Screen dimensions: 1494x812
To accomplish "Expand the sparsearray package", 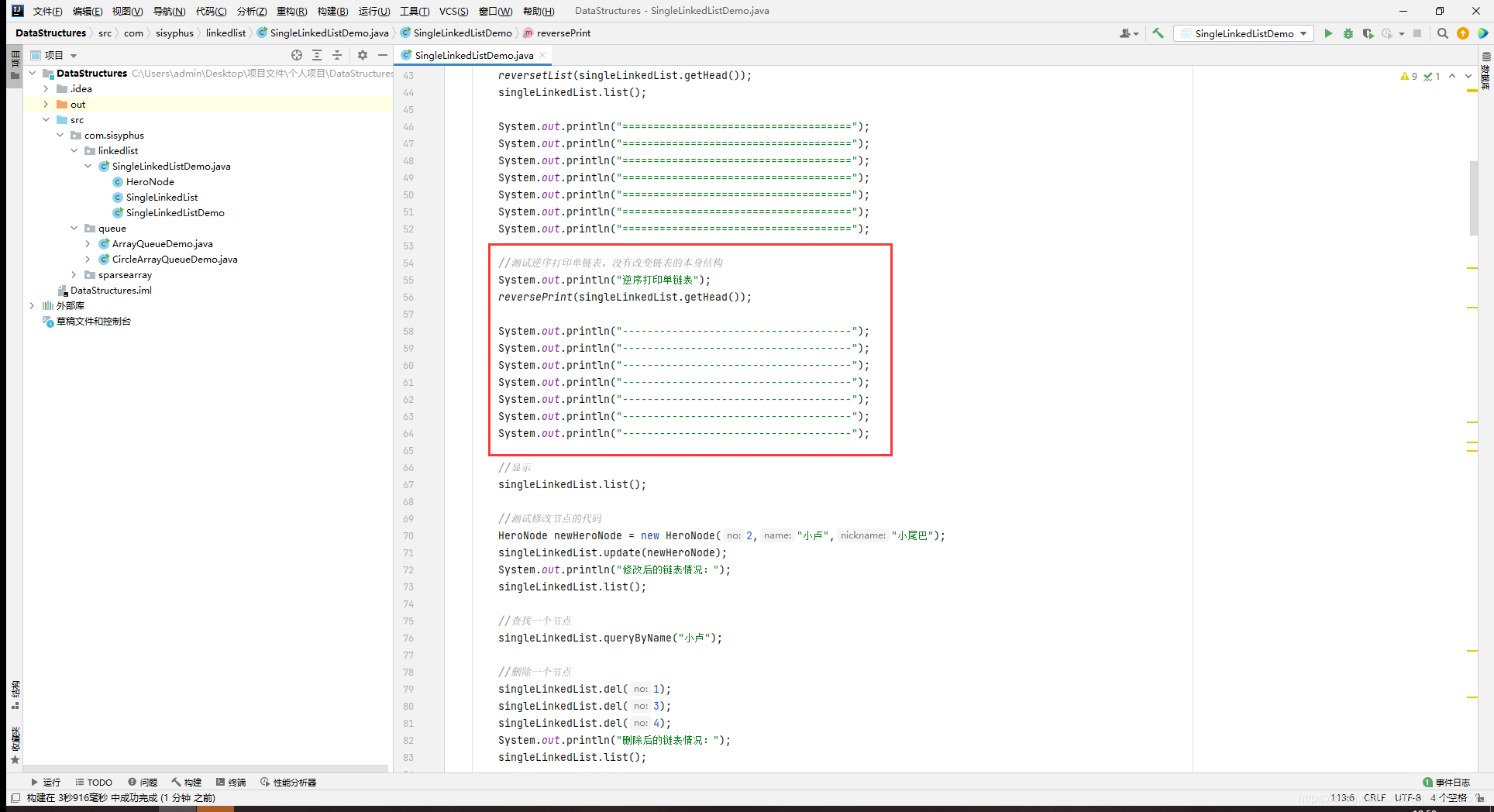I will pyautogui.click(x=74, y=274).
